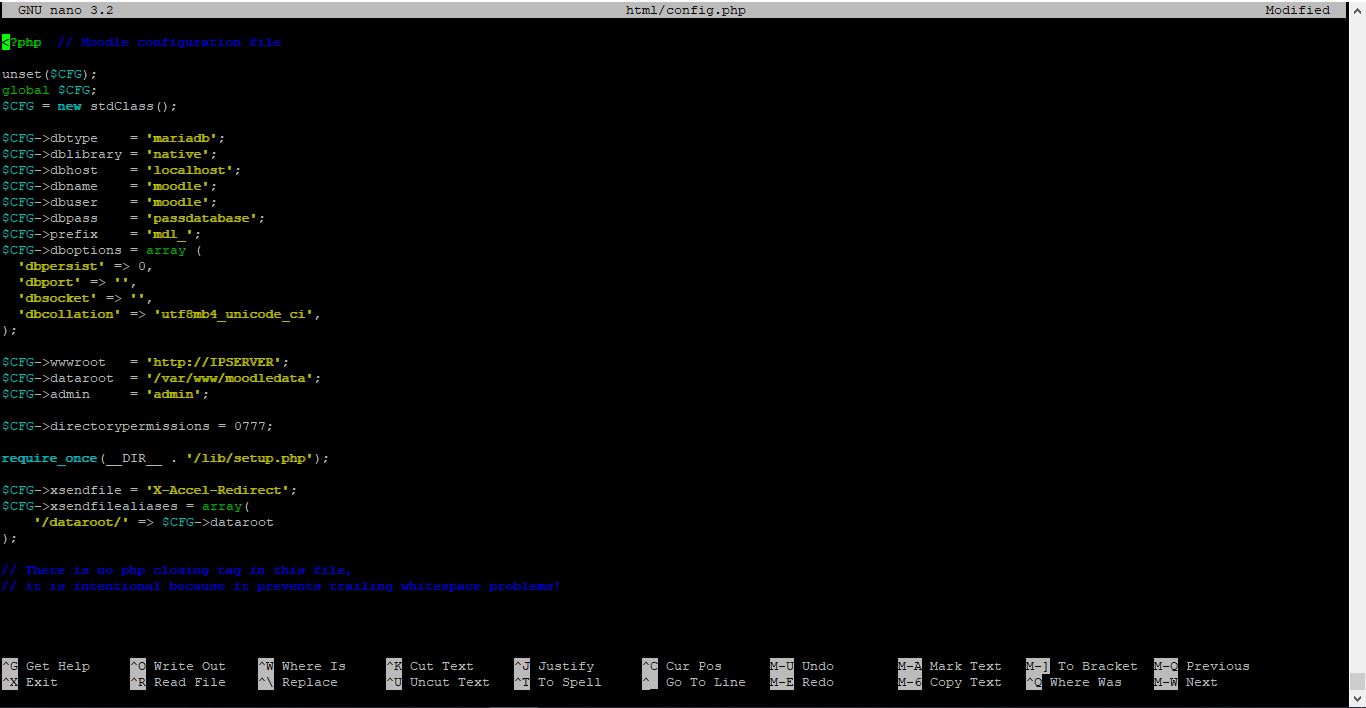
Task: Place cursor on the 'http://IPSERVER' wwwroot value
Action: [x=217, y=362]
